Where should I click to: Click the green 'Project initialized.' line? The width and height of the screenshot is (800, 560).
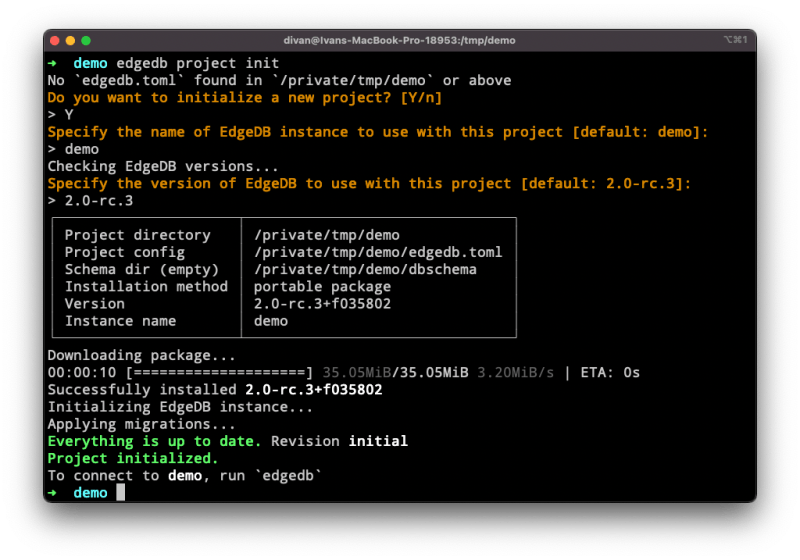pyautogui.click(x=133, y=459)
